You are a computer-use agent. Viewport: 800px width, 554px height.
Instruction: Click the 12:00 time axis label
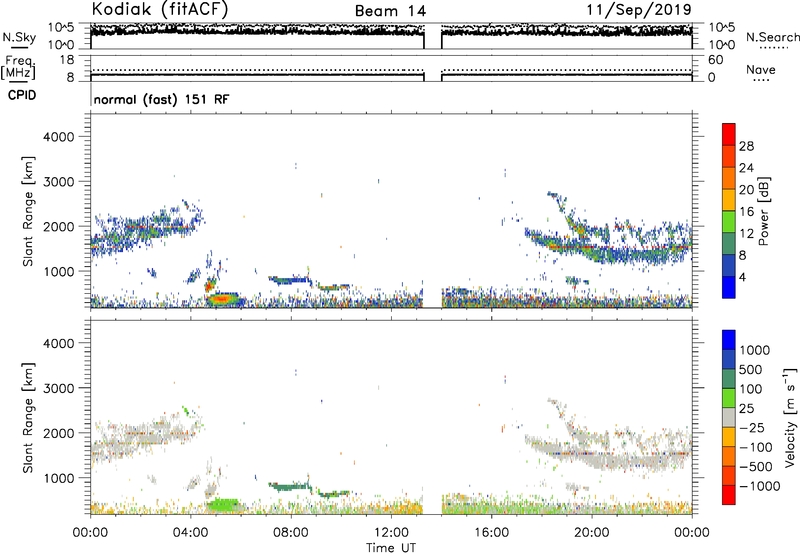pos(391,533)
